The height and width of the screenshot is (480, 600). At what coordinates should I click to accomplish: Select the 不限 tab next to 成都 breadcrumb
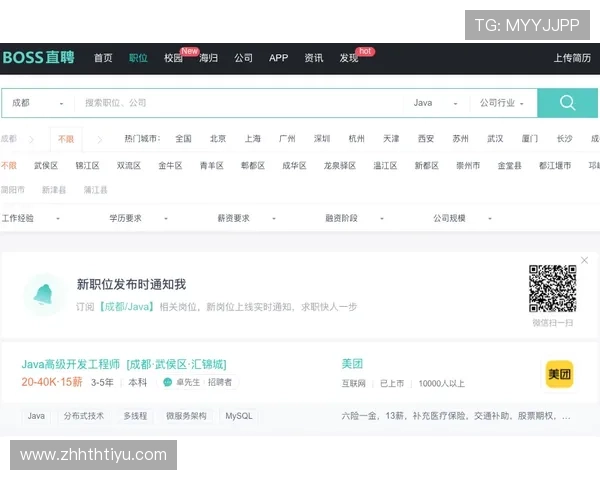(66, 139)
